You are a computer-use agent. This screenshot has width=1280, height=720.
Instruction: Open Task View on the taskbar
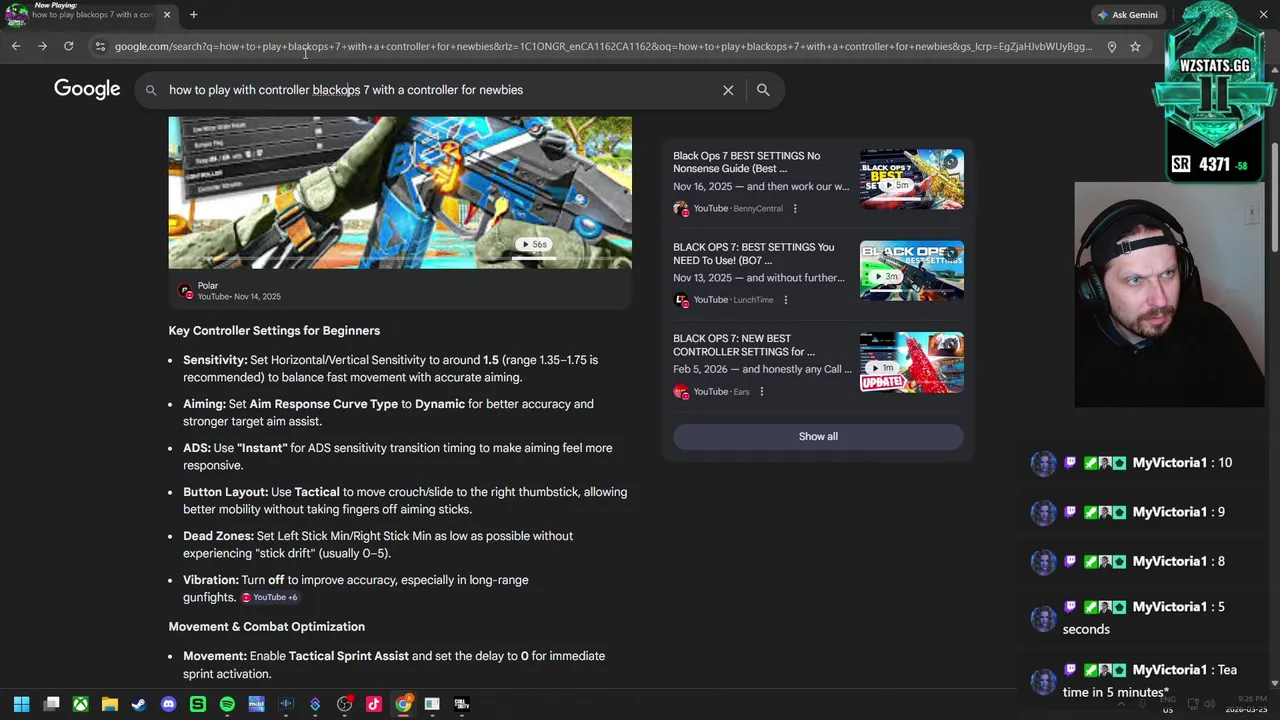click(x=51, y=704)
